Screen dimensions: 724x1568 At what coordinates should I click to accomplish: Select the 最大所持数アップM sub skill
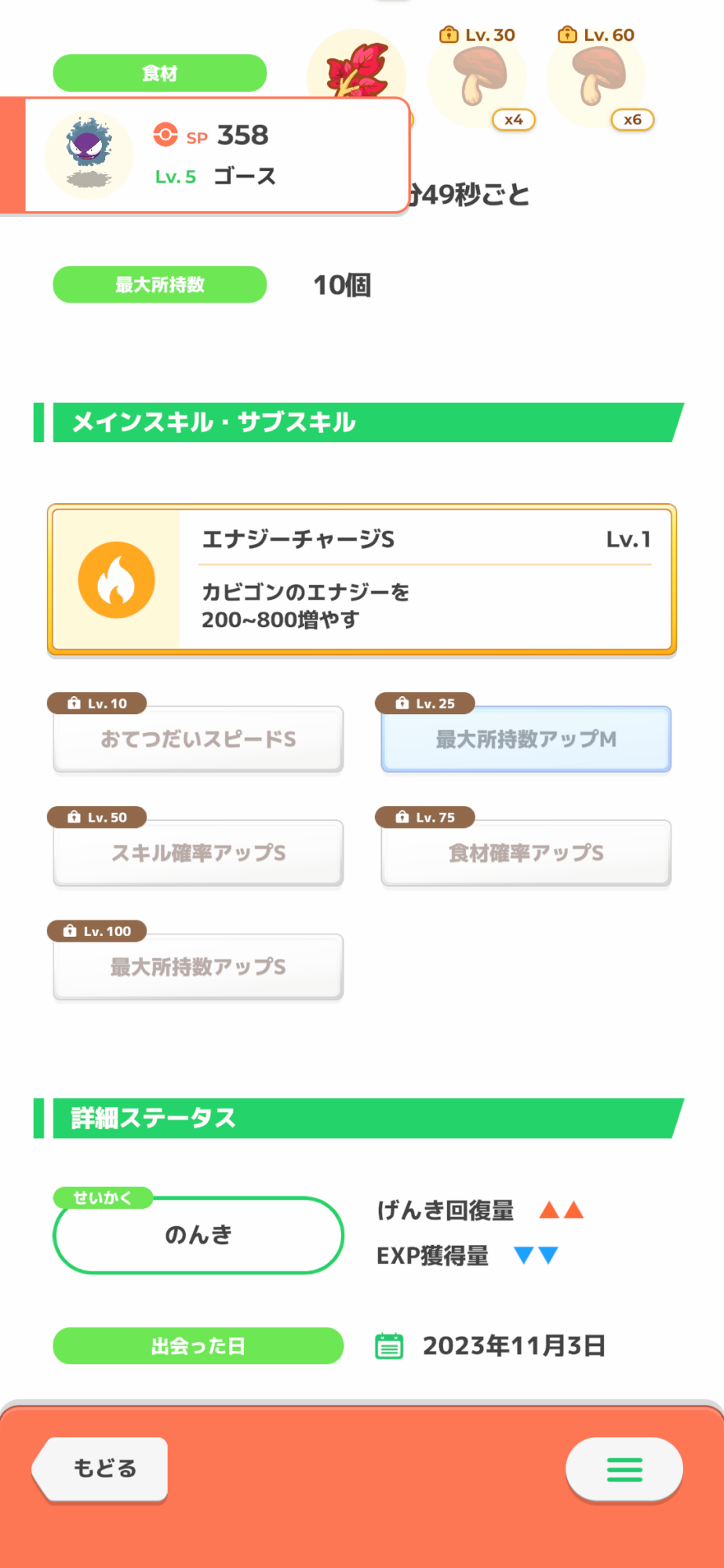526,739
